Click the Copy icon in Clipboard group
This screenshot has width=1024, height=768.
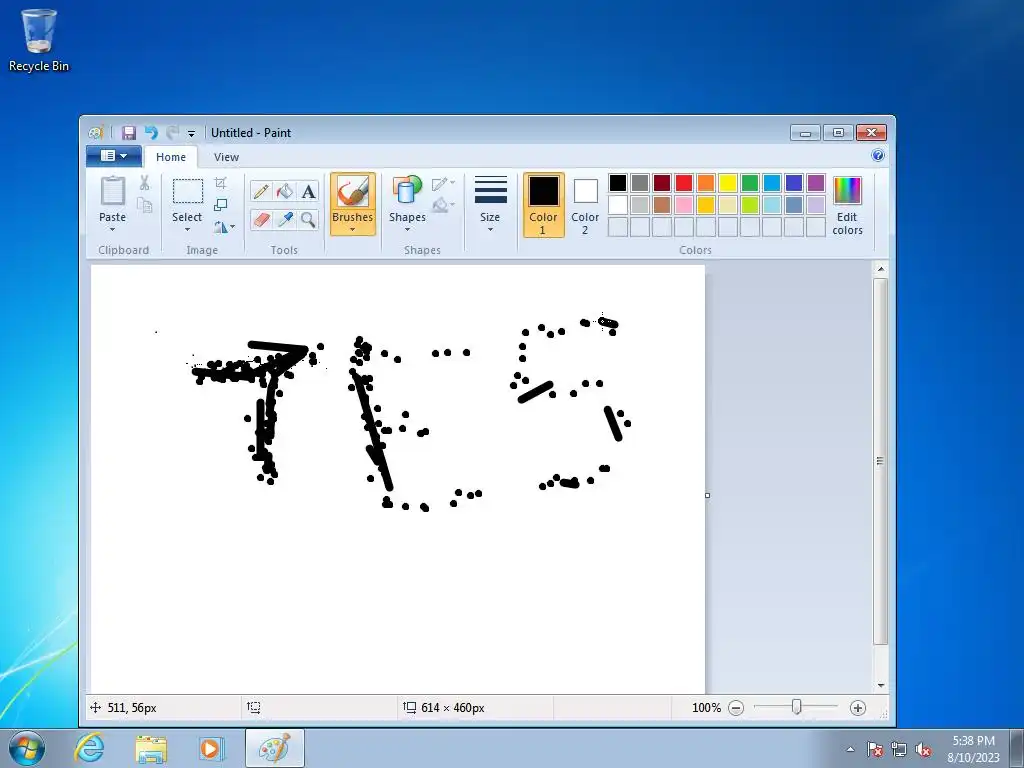click(x=144, y=205)
